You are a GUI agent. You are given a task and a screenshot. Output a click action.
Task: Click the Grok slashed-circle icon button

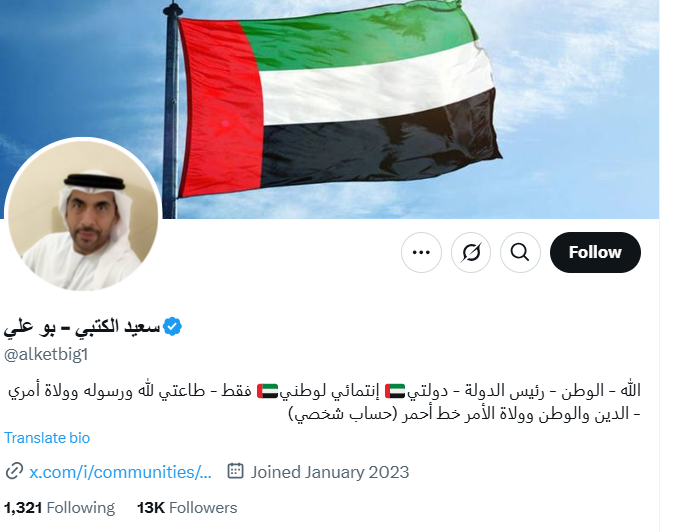(471, 252)
